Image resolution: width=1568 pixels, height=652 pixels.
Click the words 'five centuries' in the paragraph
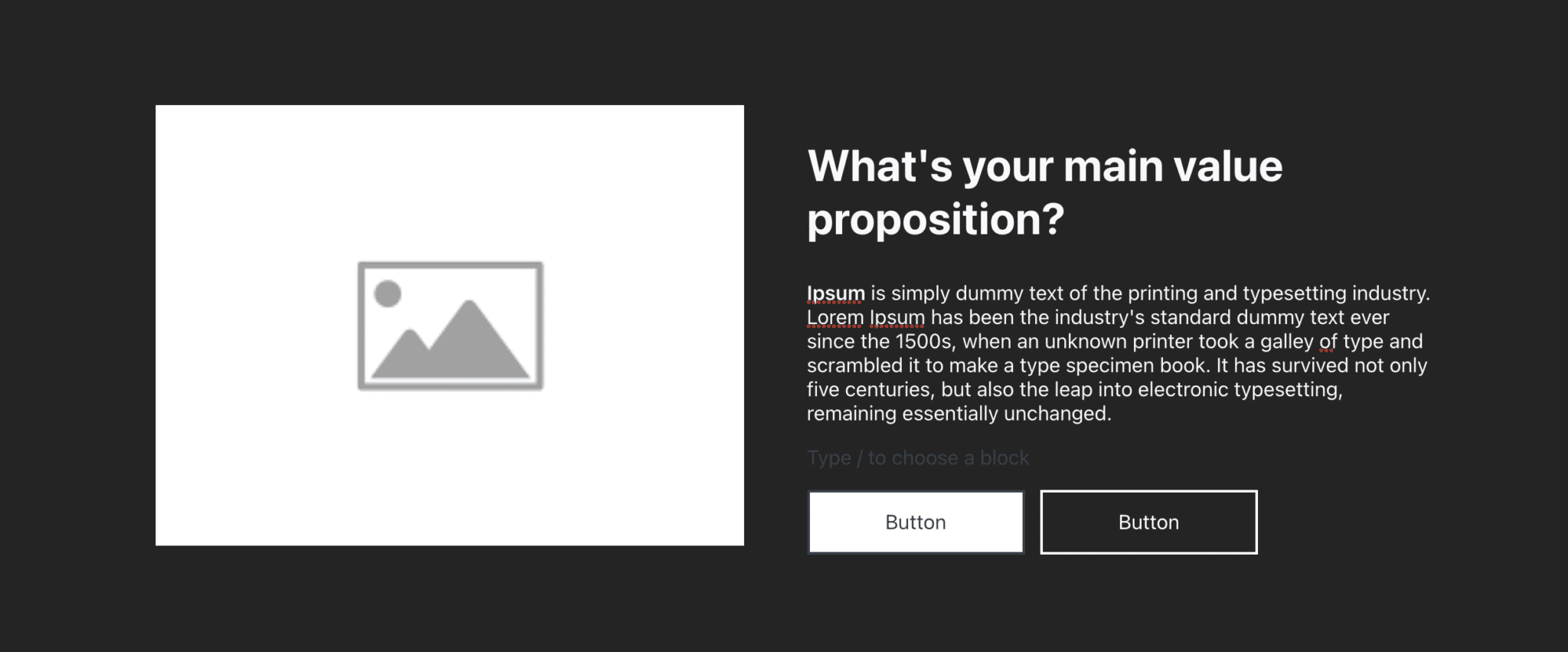coord(869,390)
